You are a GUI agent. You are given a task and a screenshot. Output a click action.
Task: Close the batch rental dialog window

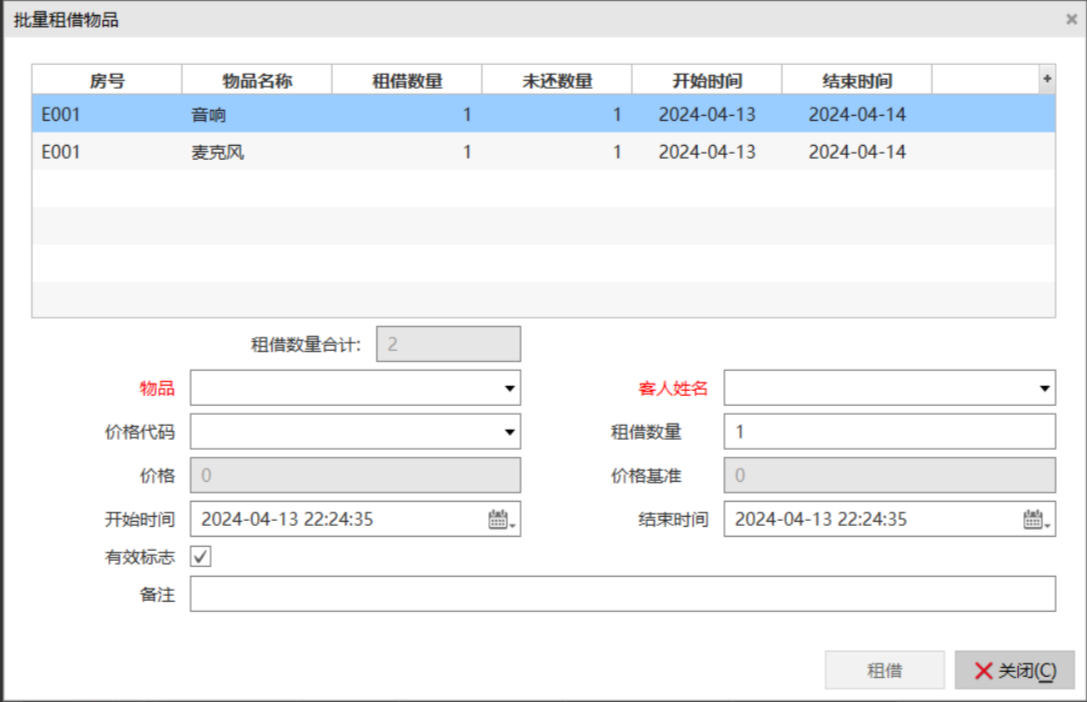pyautogui.click(x=1072, y=19)
